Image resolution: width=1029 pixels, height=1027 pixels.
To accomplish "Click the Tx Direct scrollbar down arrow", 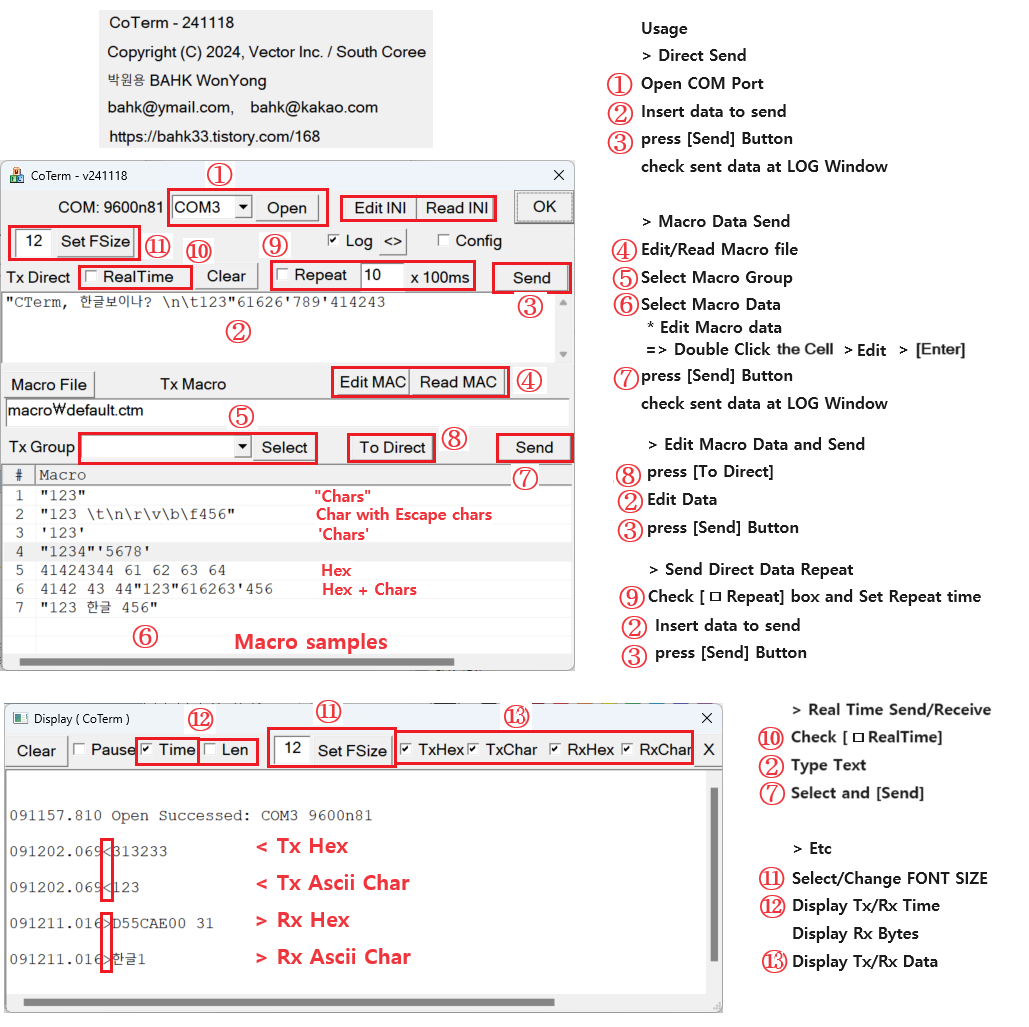I will (563, 354).
